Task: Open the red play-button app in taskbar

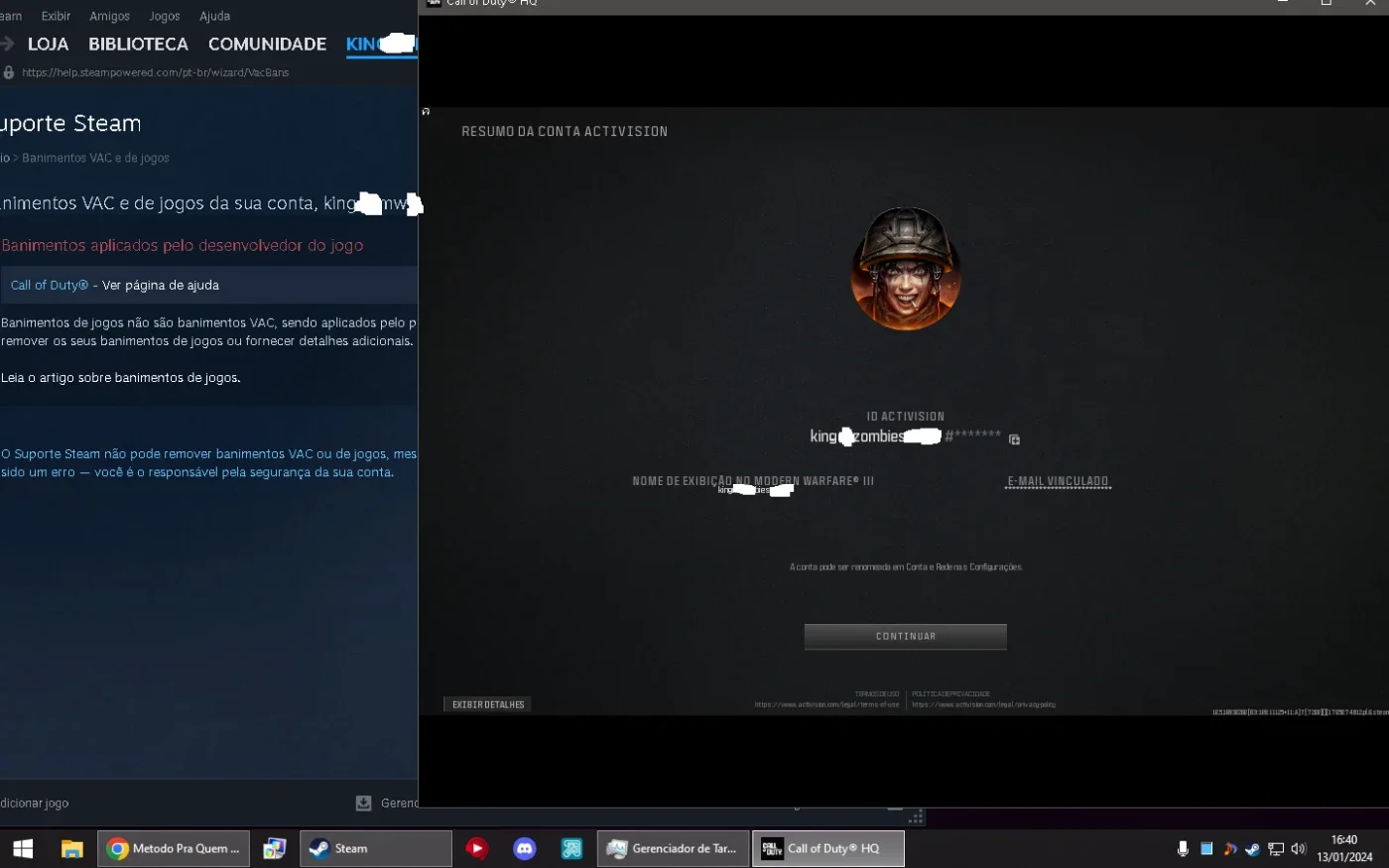Action: pos(477,848)
